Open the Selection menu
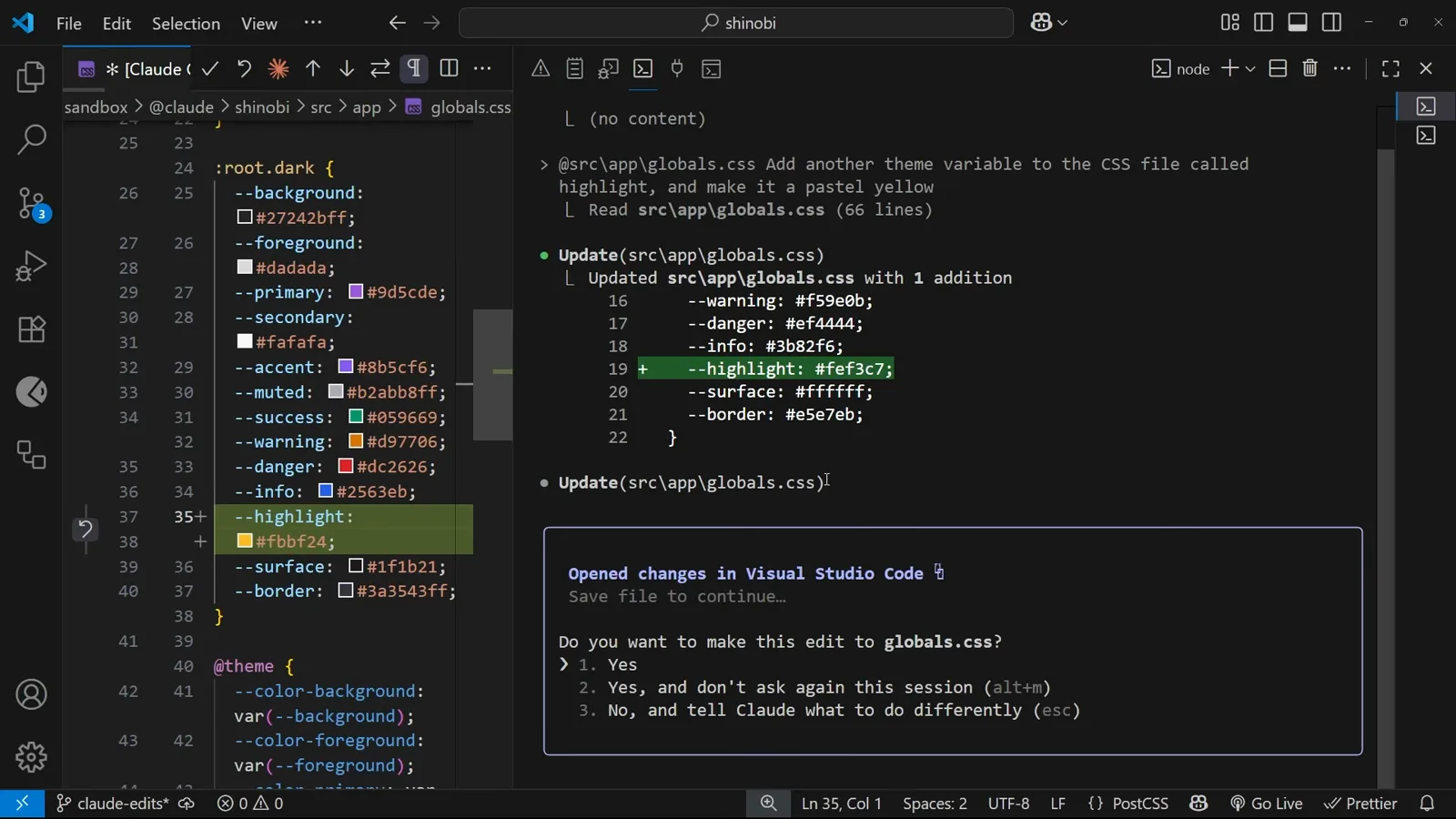Viewport: 1456px width, 819px height. (186, 24)
